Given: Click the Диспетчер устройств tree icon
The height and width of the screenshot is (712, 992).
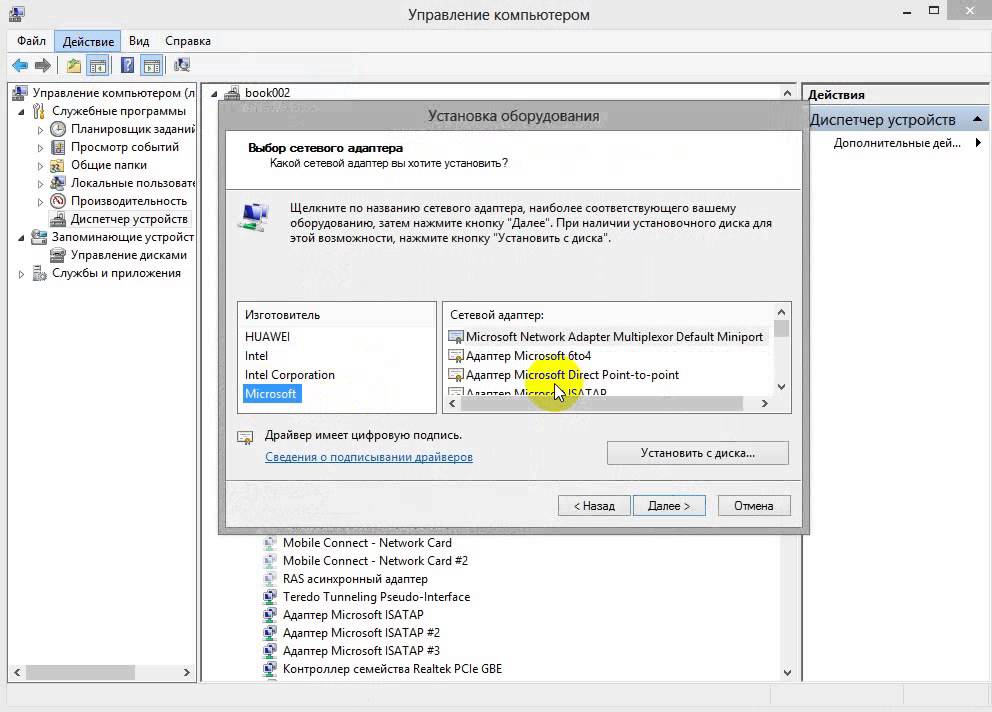Looking at the screenshot, I should [x=58, y=219].
